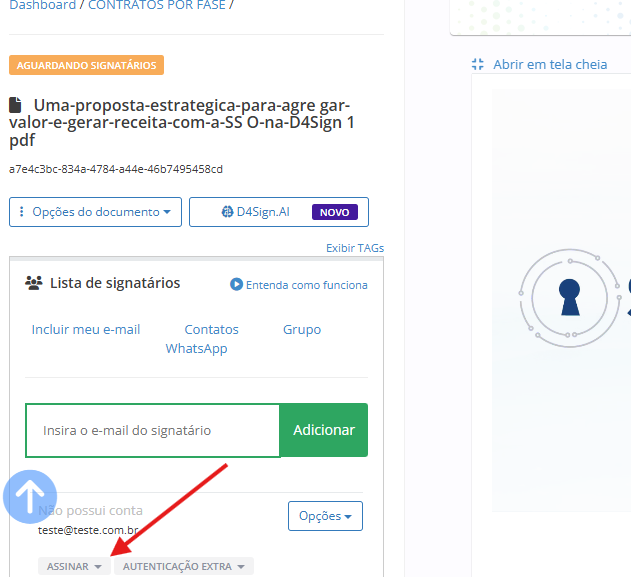Click the Não possui conta label
The width and height of the screenshot is (631, 577).
pos(90,511)
